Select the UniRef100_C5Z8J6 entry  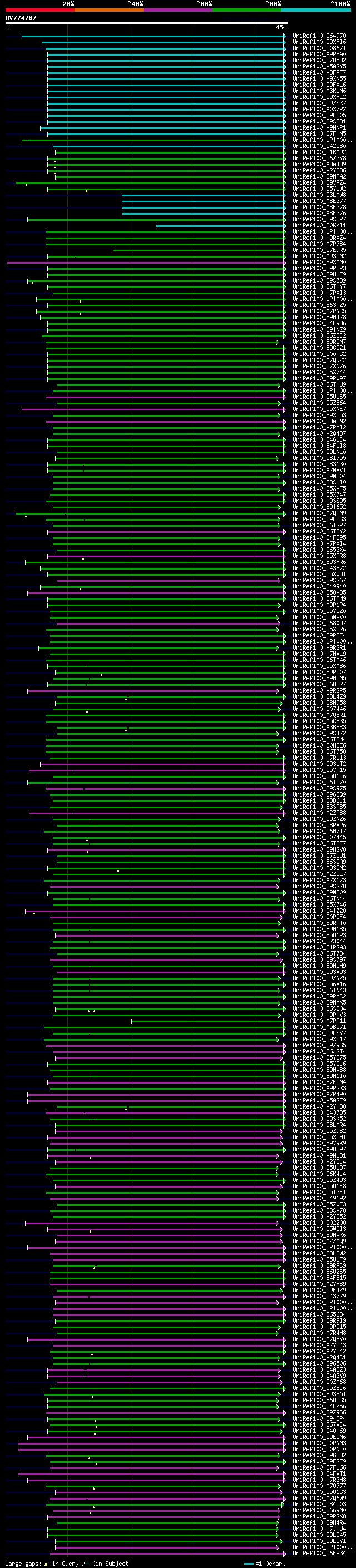pos(319,1388)
